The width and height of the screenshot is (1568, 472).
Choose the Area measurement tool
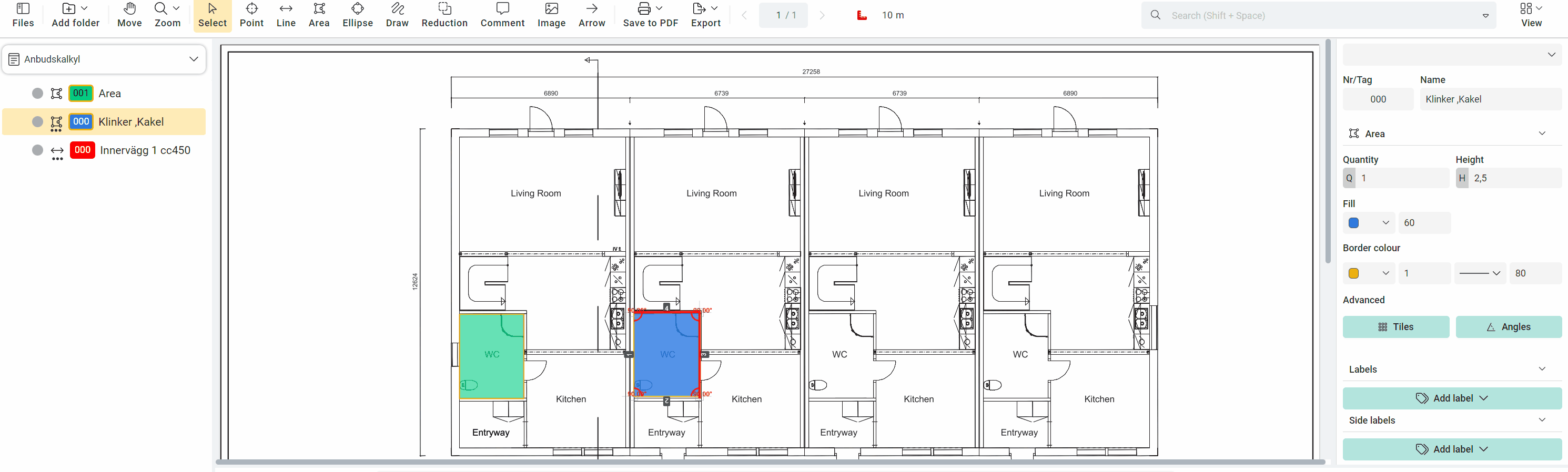click(319, 15)
